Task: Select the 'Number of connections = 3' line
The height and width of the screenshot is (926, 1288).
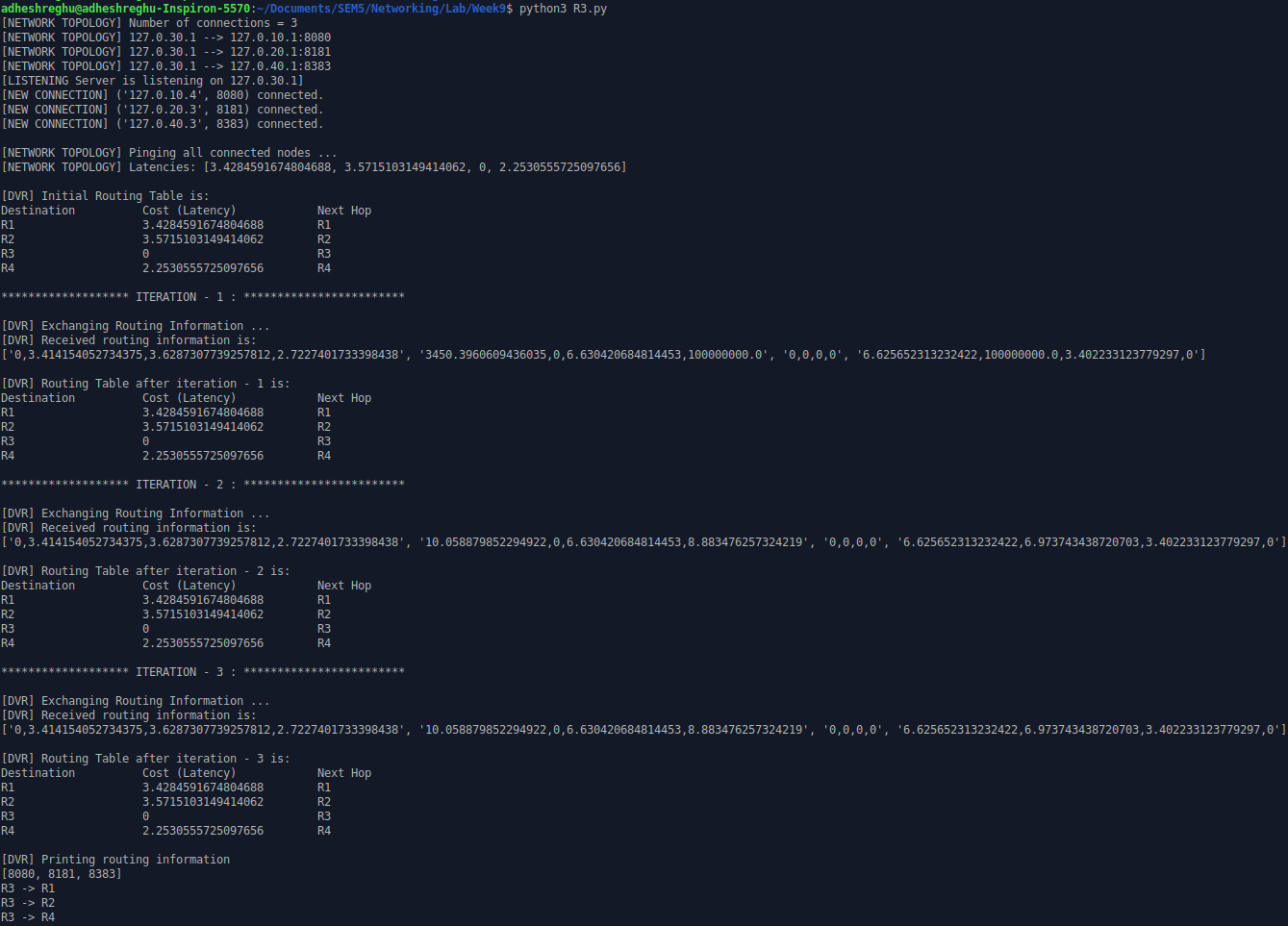Action: click(x=149, y=23)
